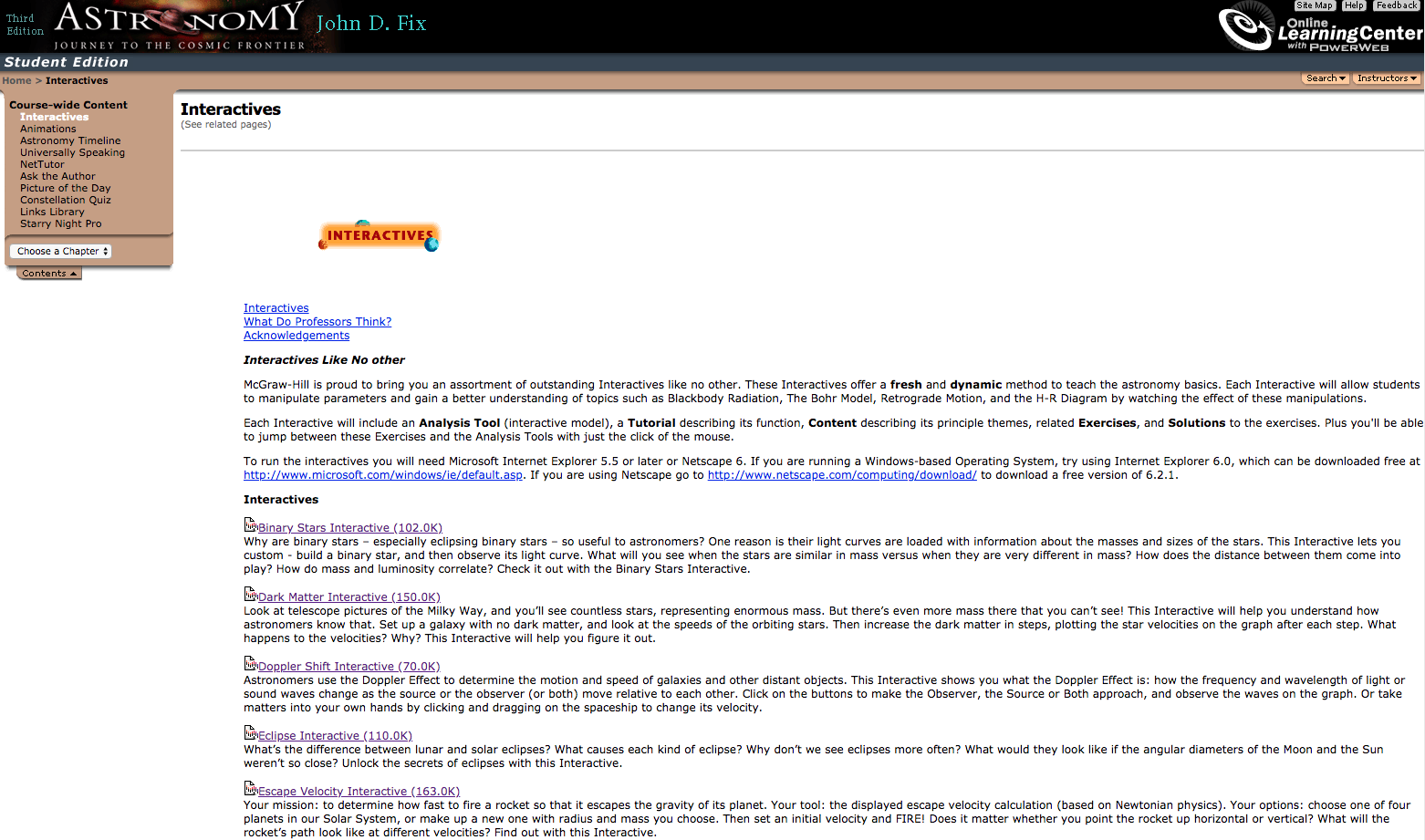Click the Online Learning Center logo
Screen dimensions: 1425x840
click(1320, 26)
